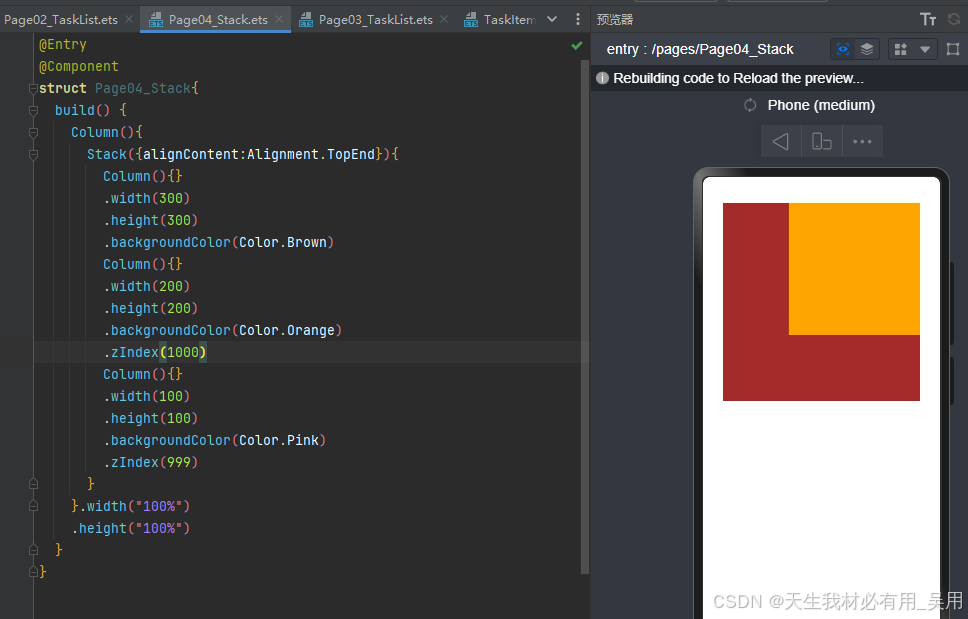Click the .width(300) code line
Screen dimensions: 968x619
[x=146, y=198]
